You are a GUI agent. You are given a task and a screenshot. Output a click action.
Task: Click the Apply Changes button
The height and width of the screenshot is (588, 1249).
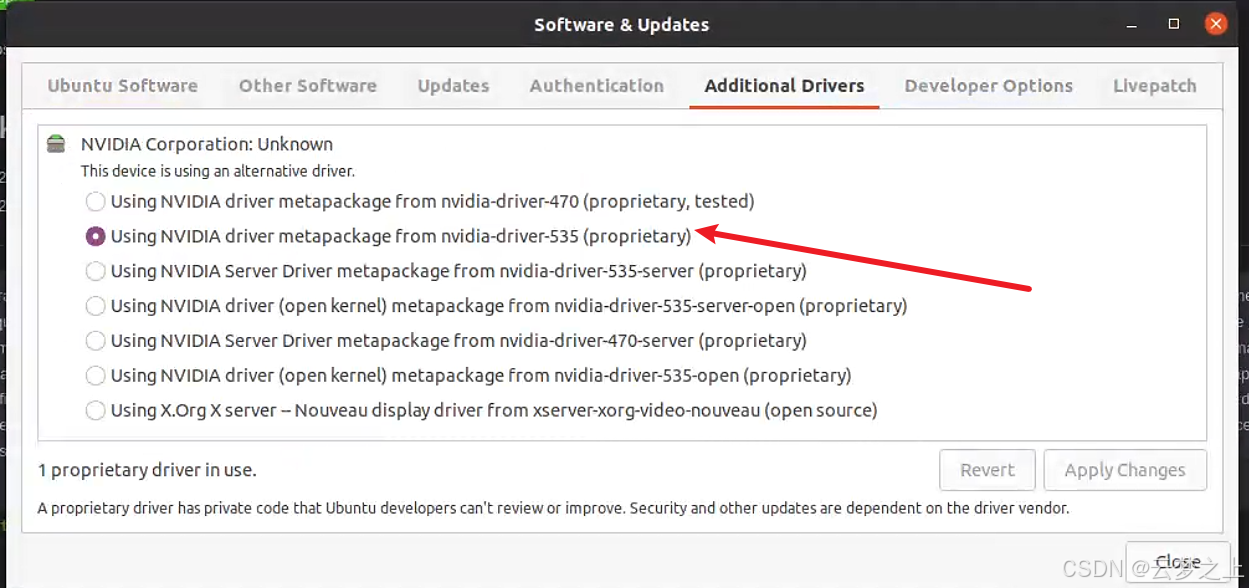[x=1125, y=470]
